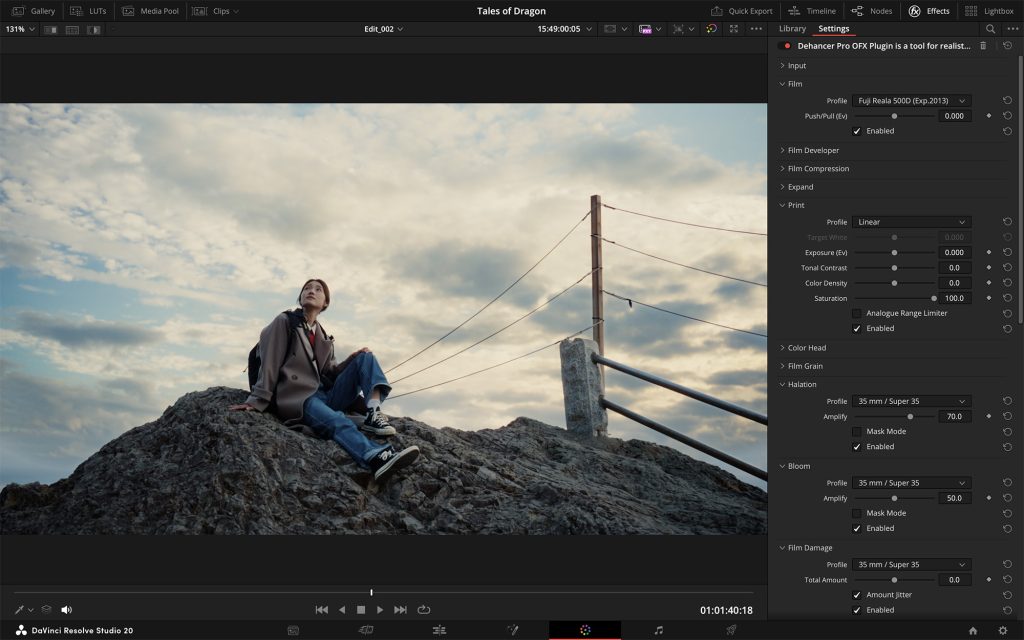Viewport: 1024px width, 640px height.
Task: Click the Nodes button in the top bar
Action: pyautogui.click(x=872, y=11)
